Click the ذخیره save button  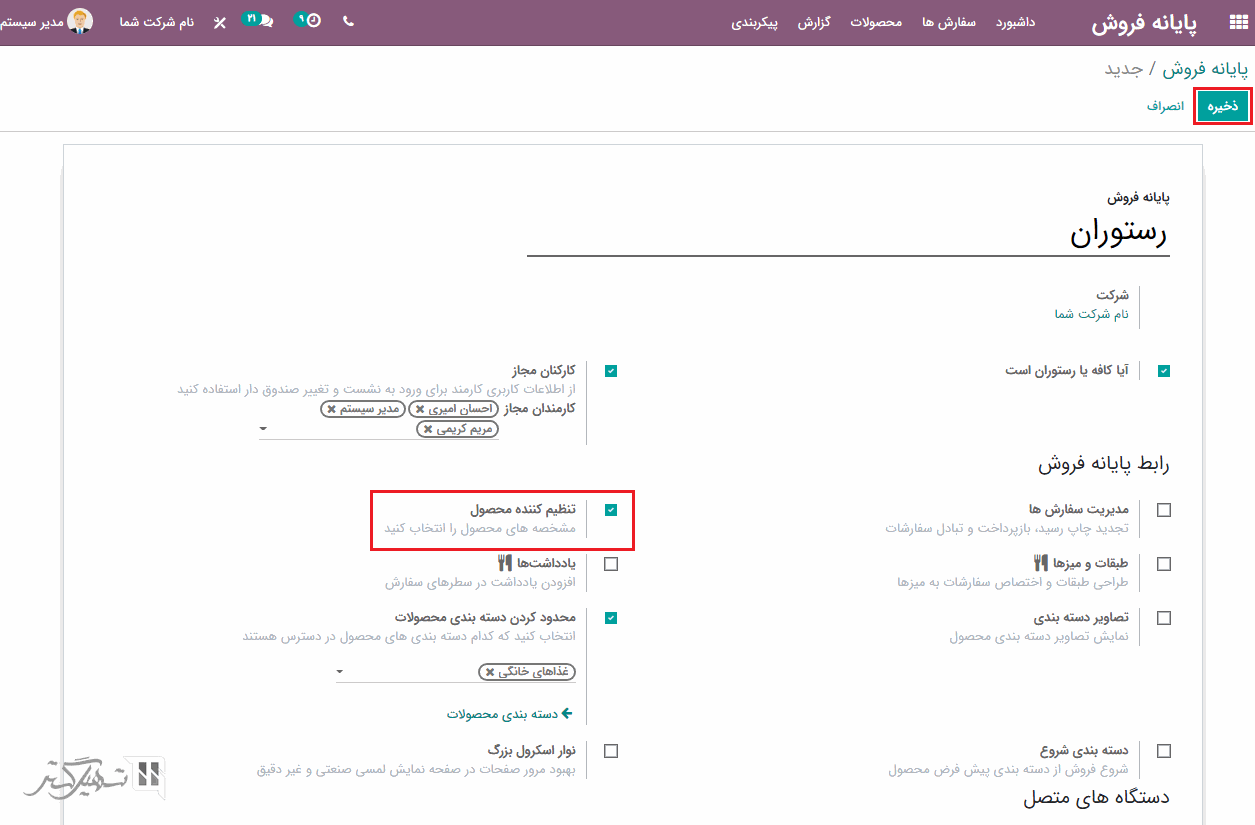pos(1222,106)
